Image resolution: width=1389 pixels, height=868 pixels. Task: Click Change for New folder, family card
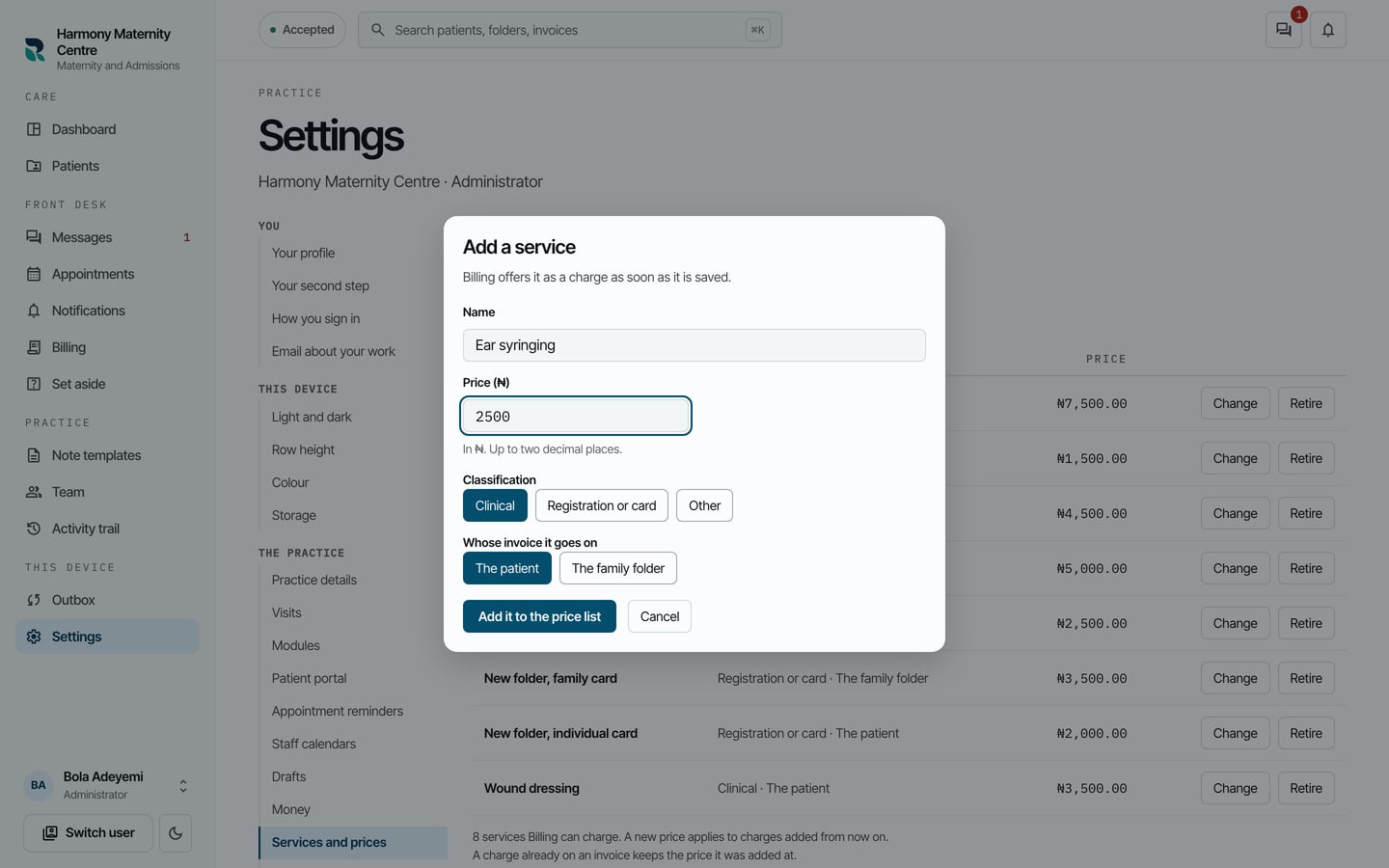pyautogui.click(x=1235, y=678)
